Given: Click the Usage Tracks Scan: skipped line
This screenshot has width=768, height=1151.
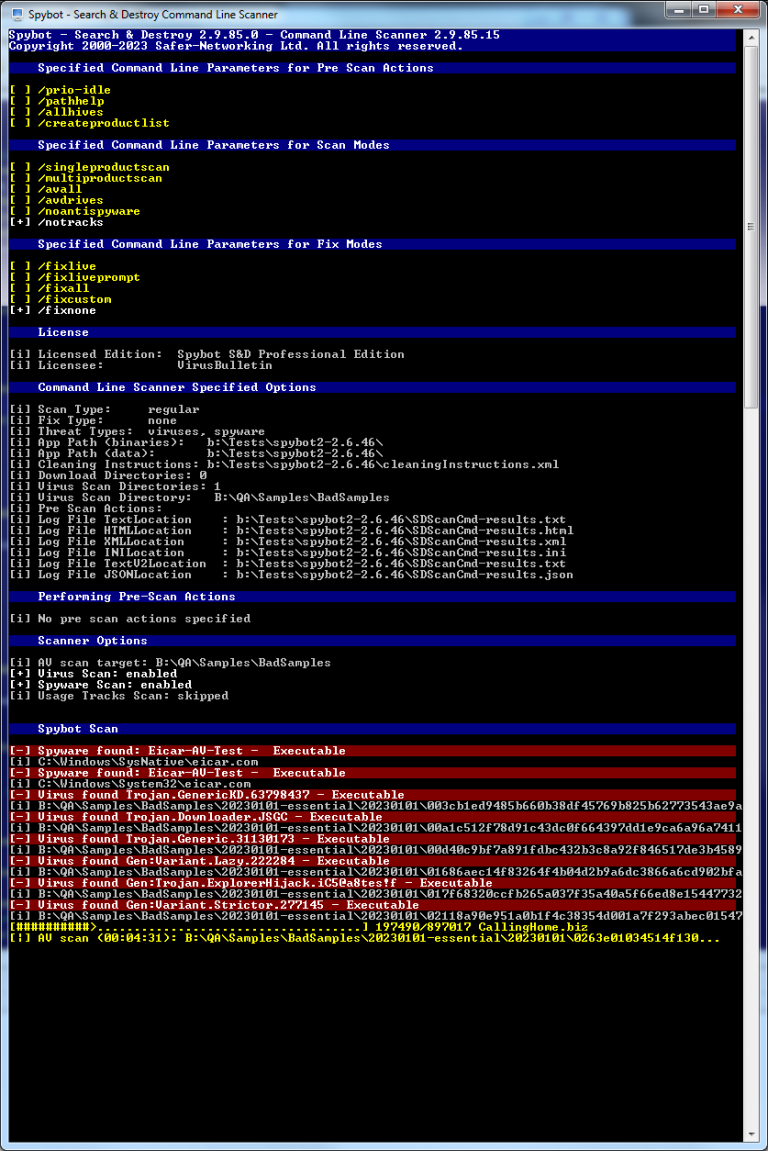Looking at the screenshot, I should (x=119, y=695).
